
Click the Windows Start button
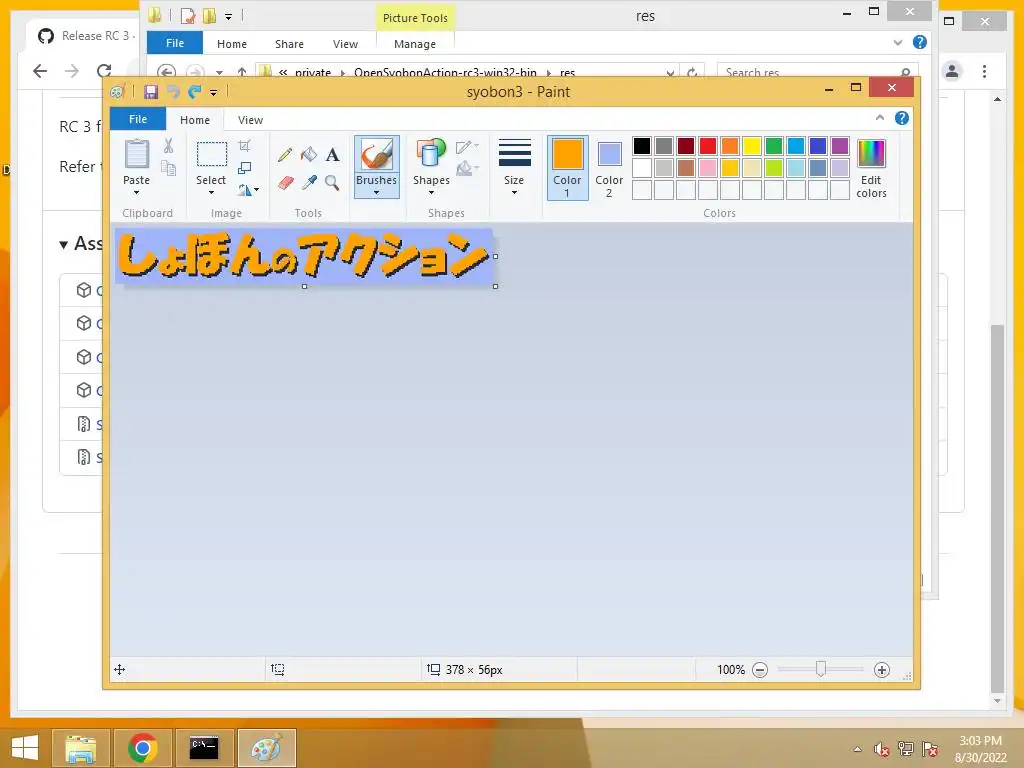tap(25, 748)
